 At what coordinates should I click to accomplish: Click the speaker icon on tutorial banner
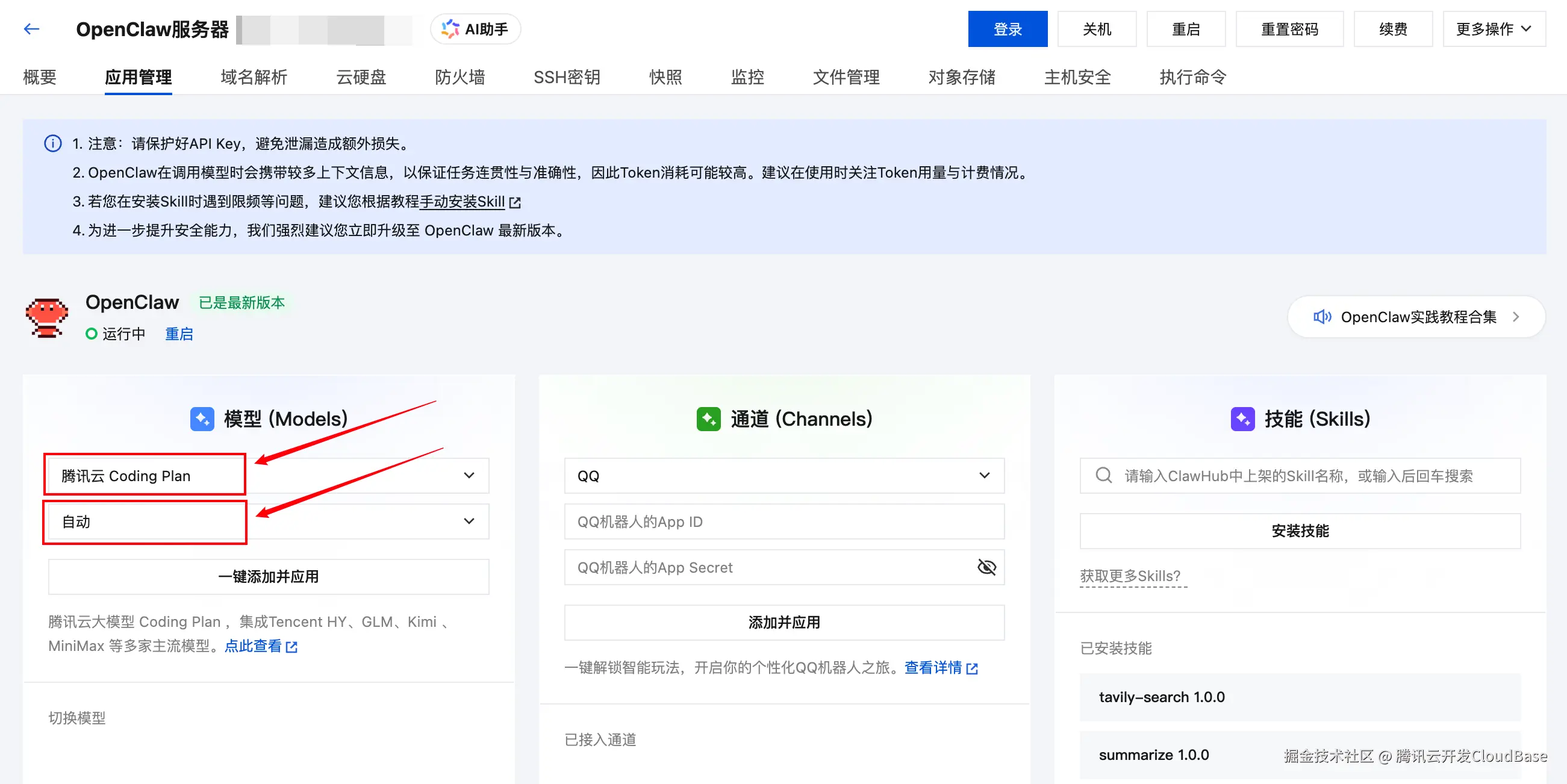coord(1321,317)
